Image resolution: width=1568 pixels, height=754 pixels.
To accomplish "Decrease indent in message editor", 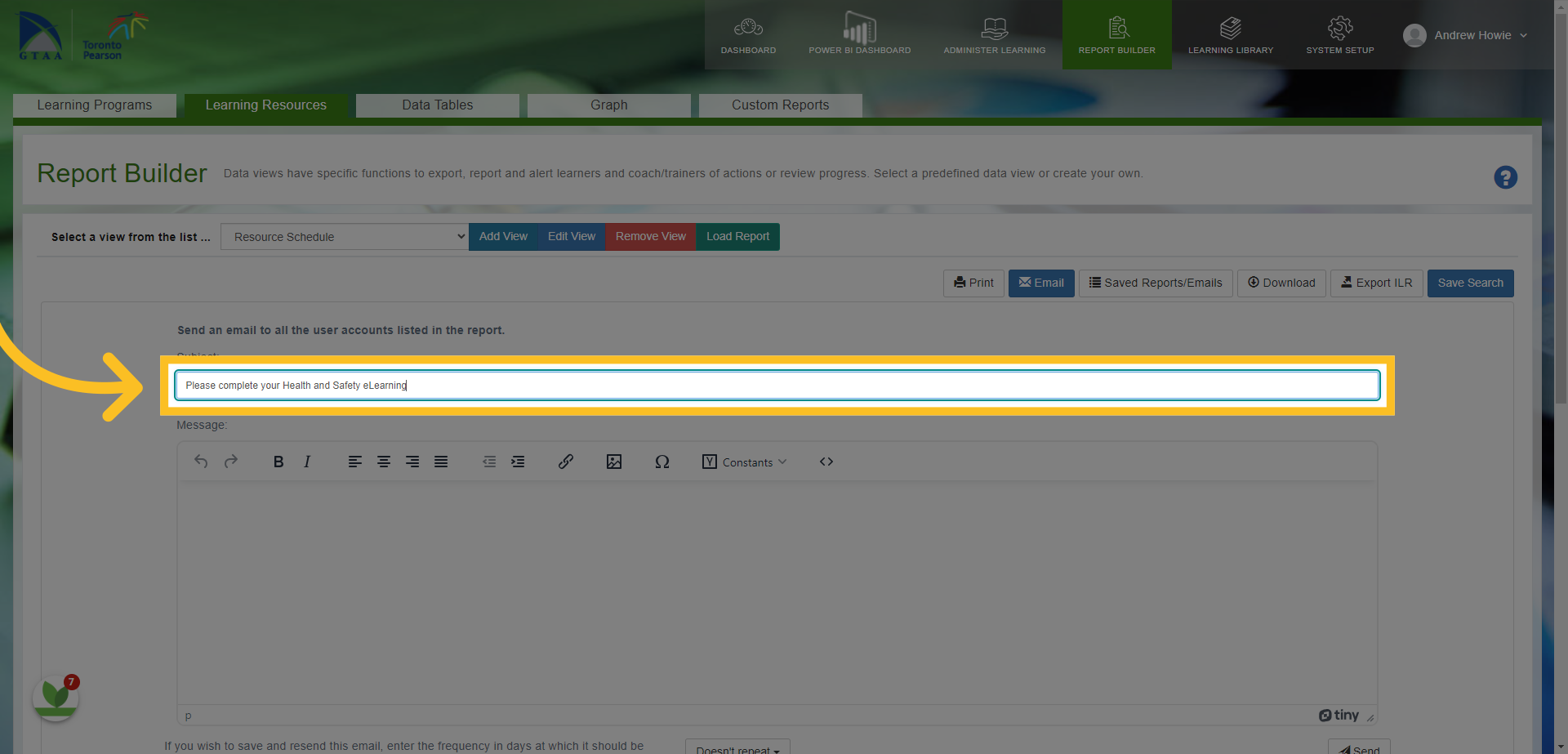I will point(489,462).
